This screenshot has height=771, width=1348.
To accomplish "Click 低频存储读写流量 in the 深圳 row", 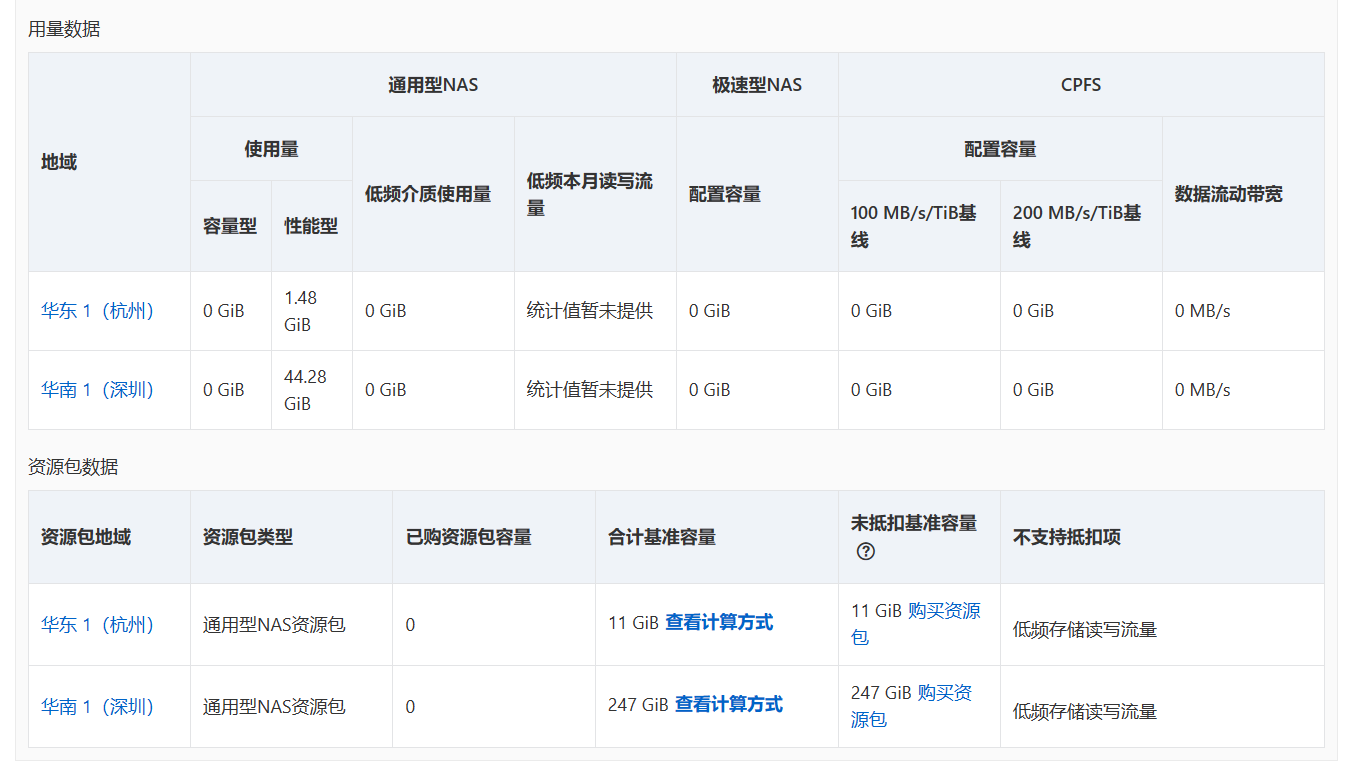I will [1085, 711].
